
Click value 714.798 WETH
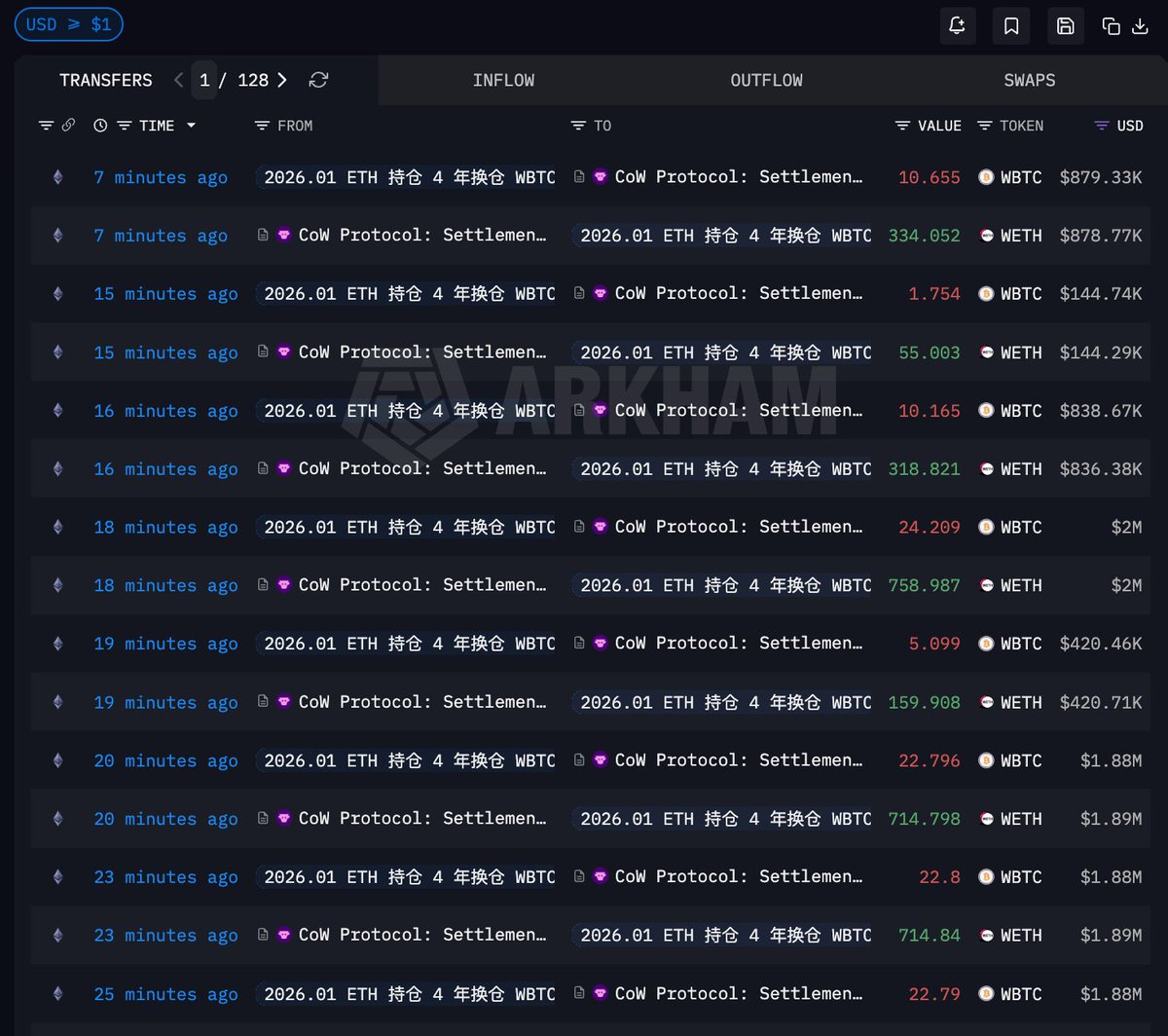pyautogui.click(x=924, y=819)
